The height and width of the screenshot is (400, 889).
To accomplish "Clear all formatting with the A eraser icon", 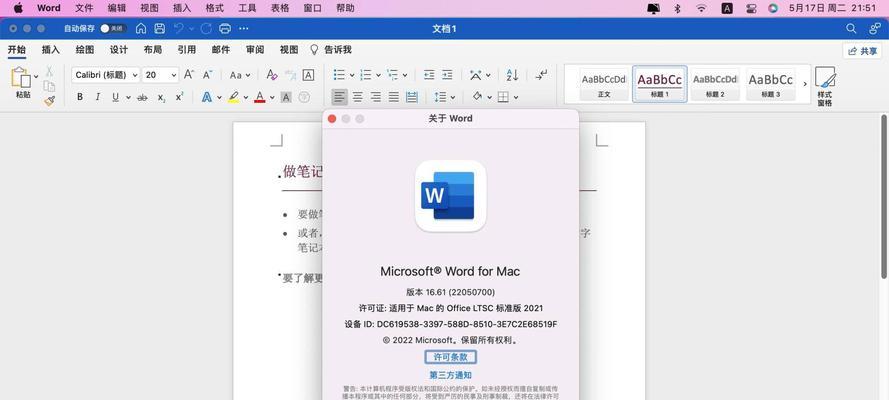I will tap(272, 75).
